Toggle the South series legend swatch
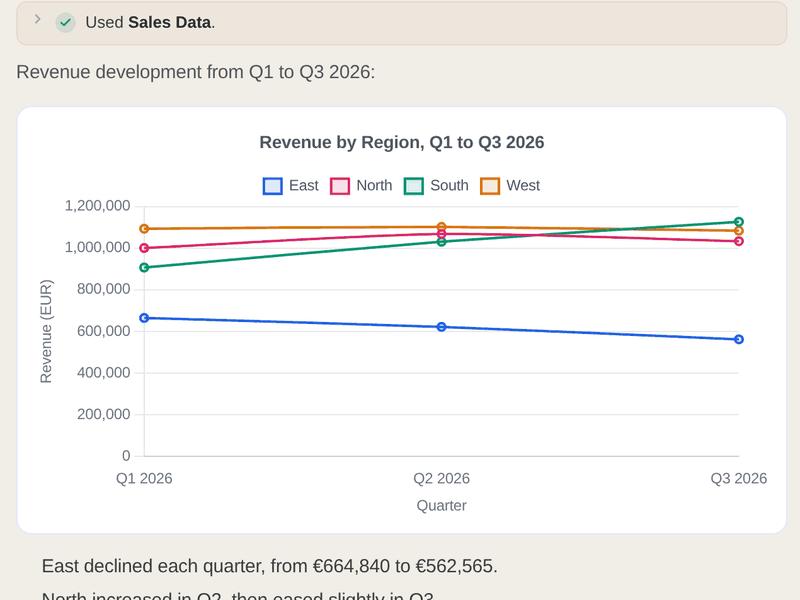Viewport: 800px width, 600px height. pyautogui.click(x=414, y=186)
